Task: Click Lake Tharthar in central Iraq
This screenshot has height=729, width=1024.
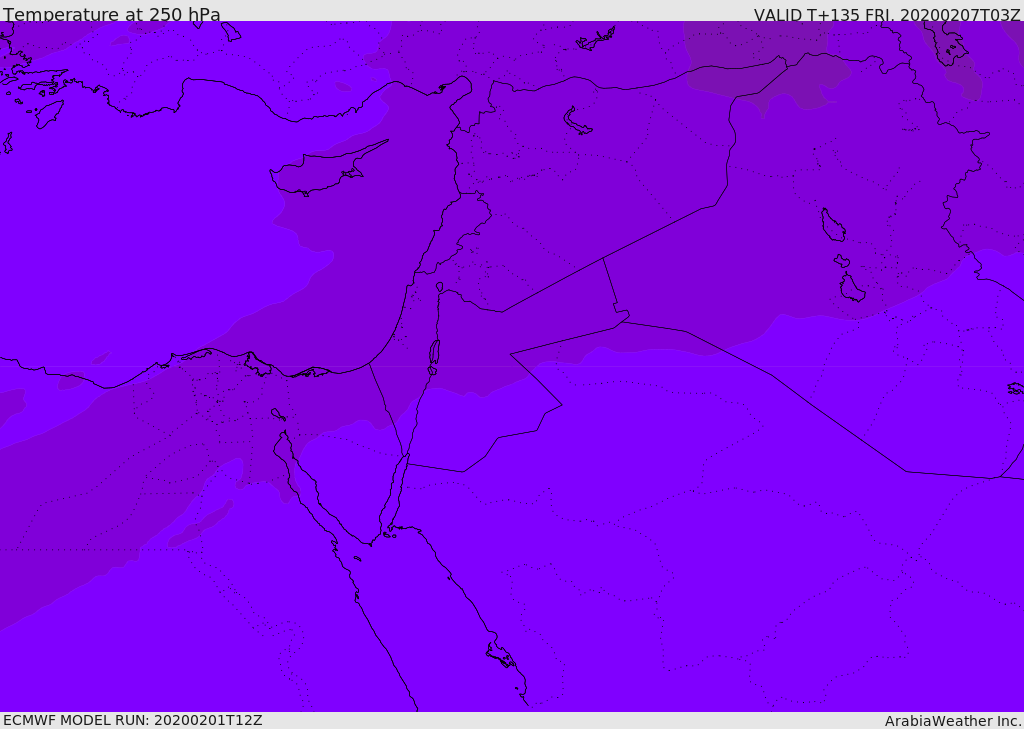Action: 832,225
